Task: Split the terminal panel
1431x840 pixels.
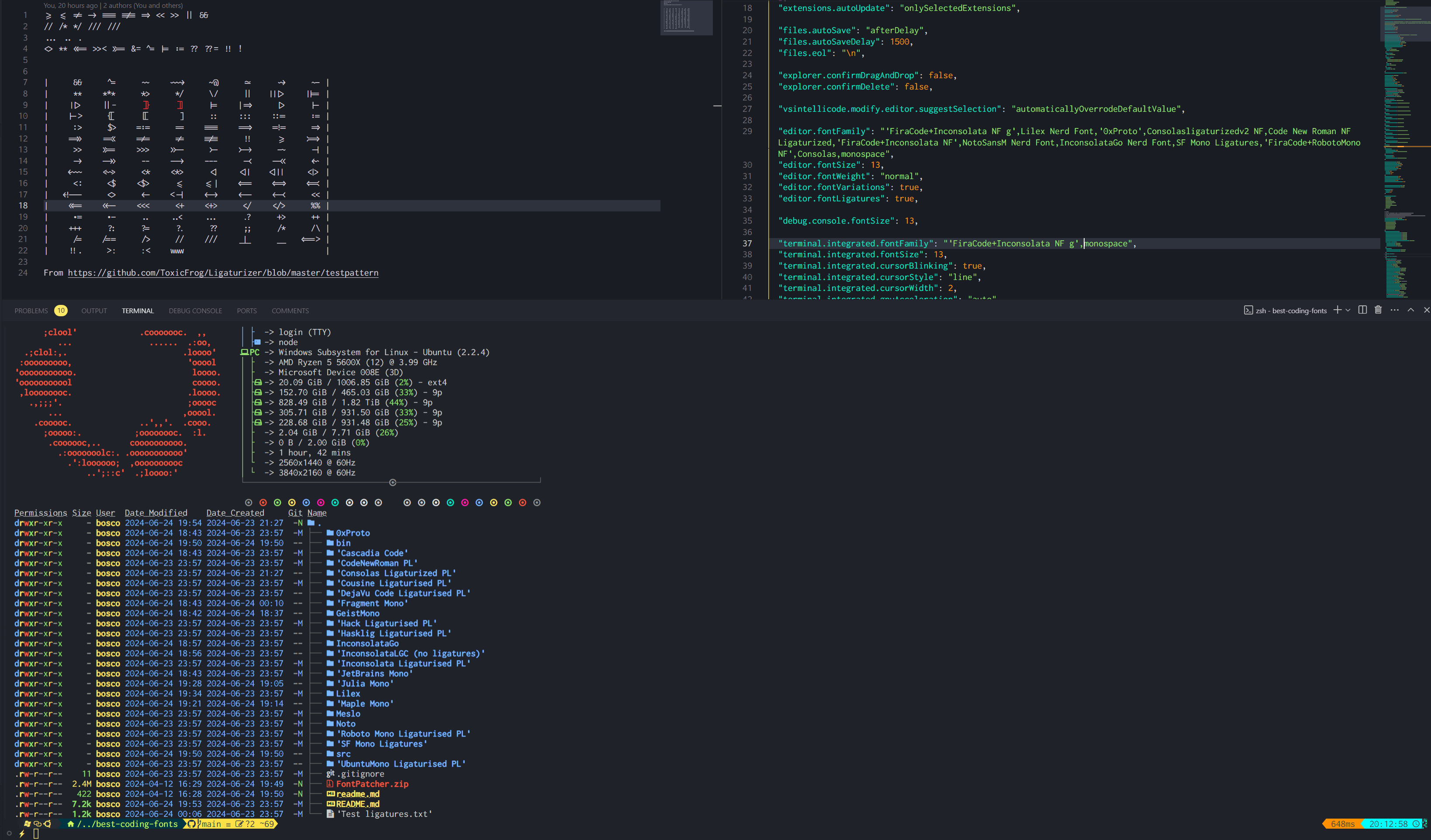Action: [x=1362, y=310]
